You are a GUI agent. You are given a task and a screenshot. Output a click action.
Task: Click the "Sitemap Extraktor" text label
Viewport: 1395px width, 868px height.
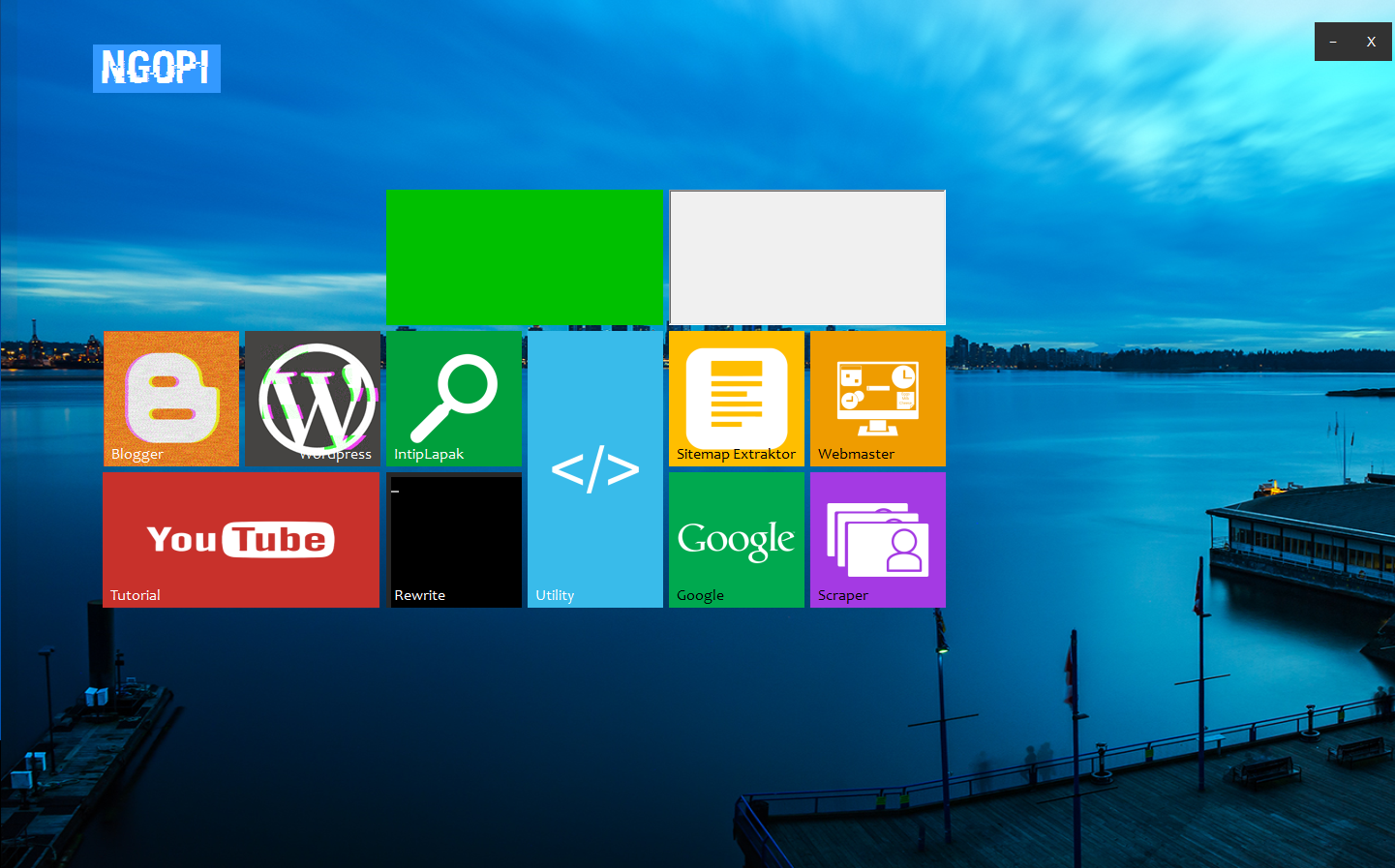click(x=736, y=454)
